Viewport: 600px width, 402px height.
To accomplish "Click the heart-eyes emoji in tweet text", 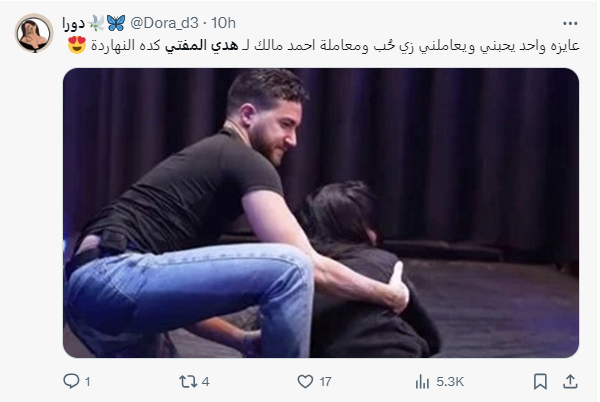I will click(77, 45).
